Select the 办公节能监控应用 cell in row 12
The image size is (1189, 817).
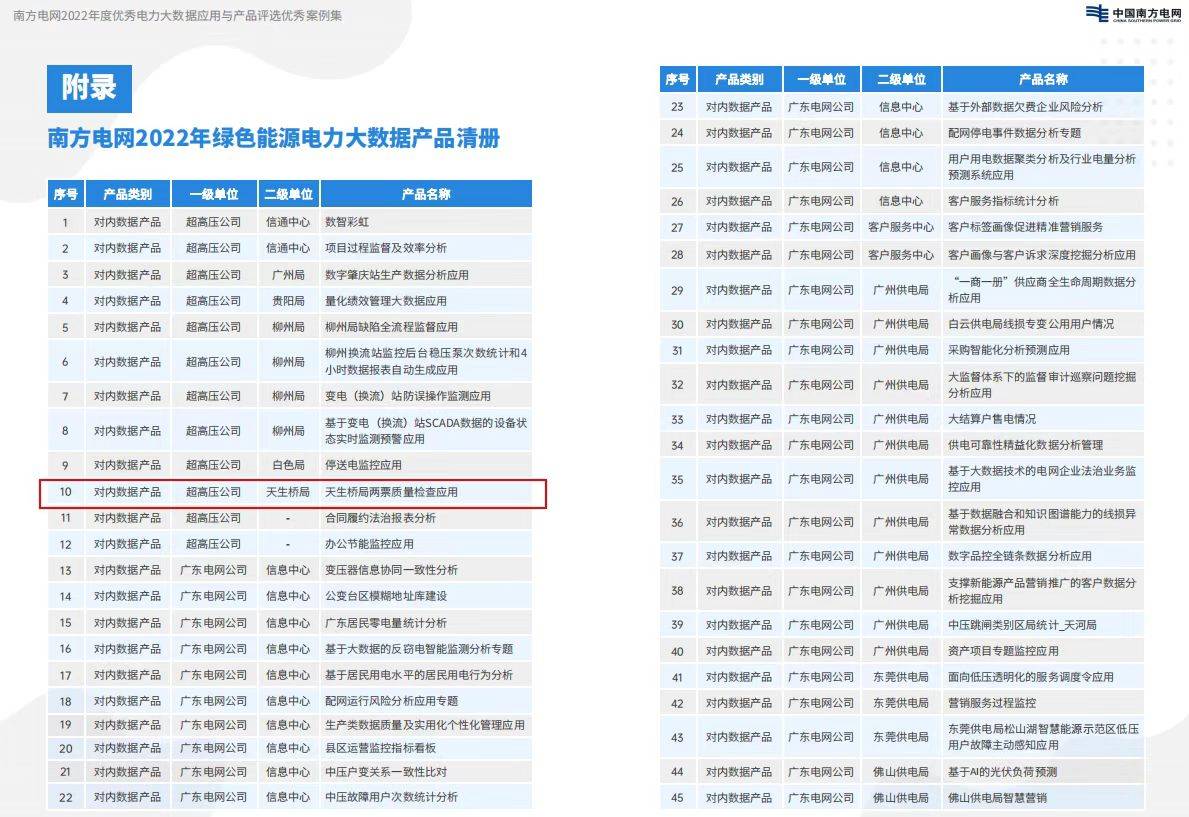click(369, 544)
